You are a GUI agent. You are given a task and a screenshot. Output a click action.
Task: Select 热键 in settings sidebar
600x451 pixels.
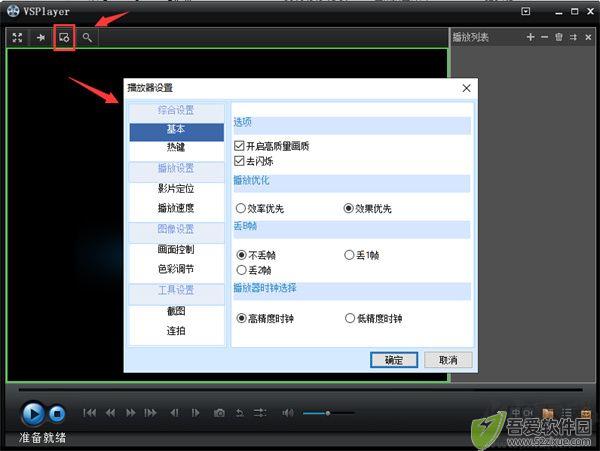point(176,147)
